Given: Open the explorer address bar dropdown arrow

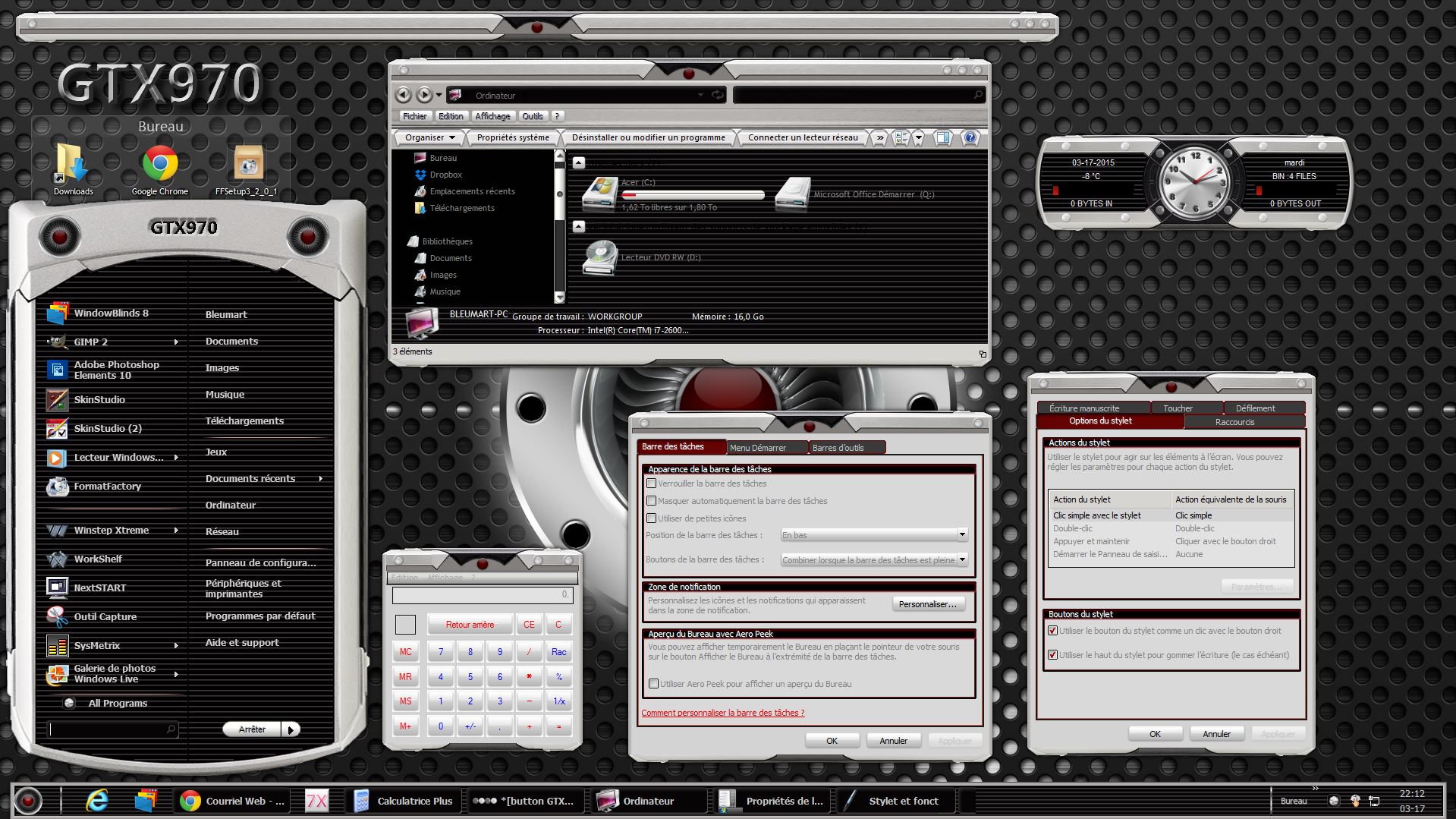Looking at the screenshot, I should pos(700,95).
